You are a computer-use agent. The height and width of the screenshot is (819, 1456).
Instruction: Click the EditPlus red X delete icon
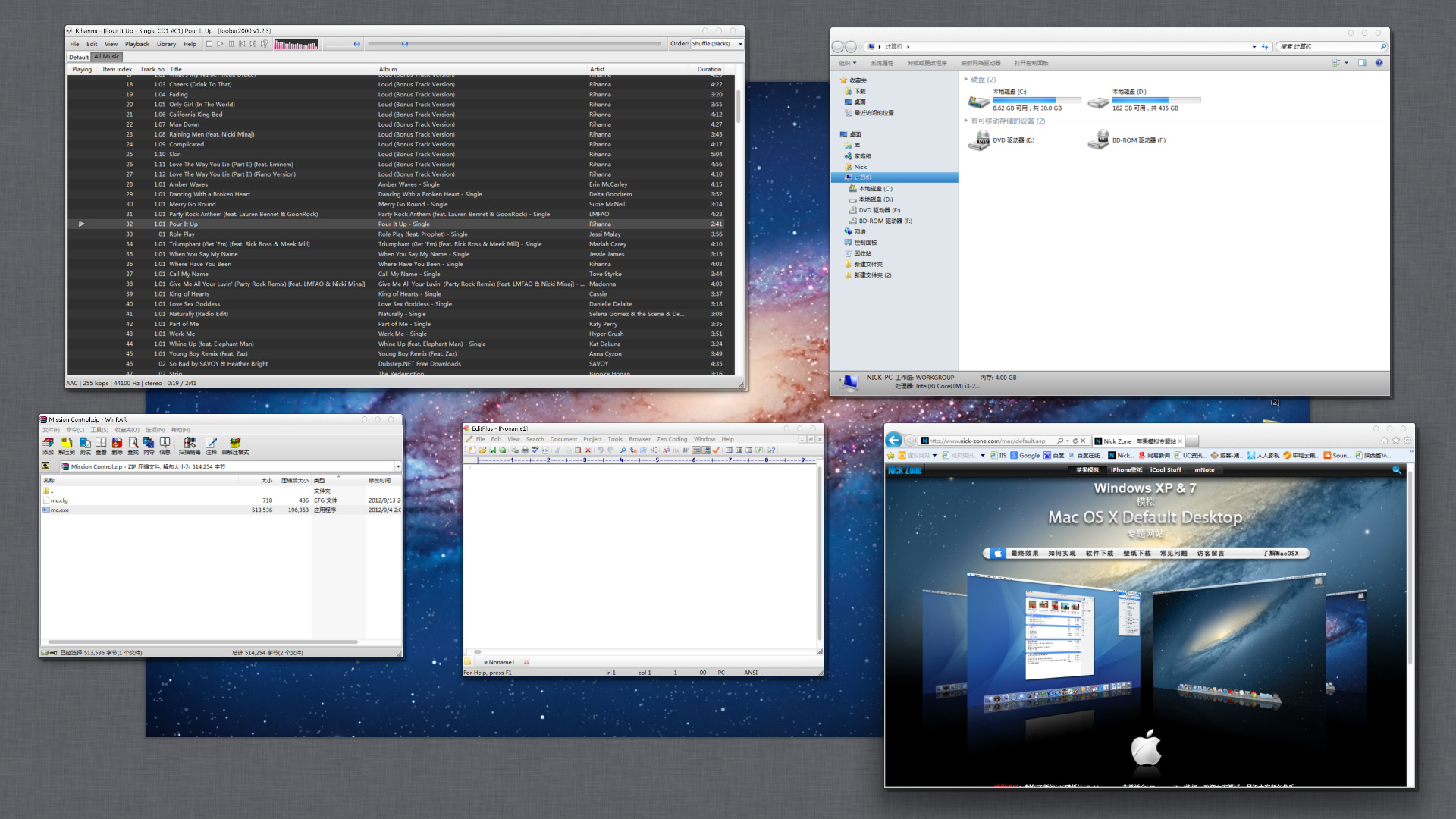click(x=588, y=450)
